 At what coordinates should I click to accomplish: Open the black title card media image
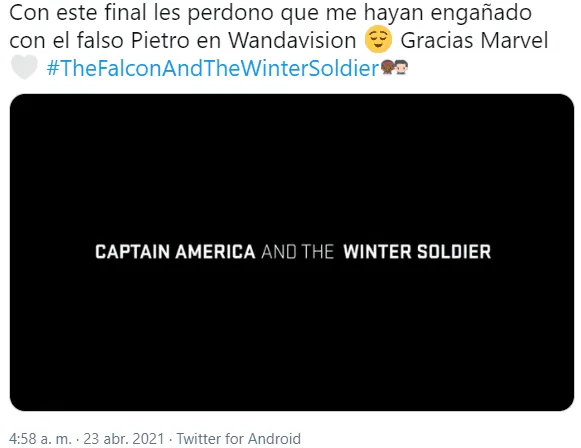292,252
